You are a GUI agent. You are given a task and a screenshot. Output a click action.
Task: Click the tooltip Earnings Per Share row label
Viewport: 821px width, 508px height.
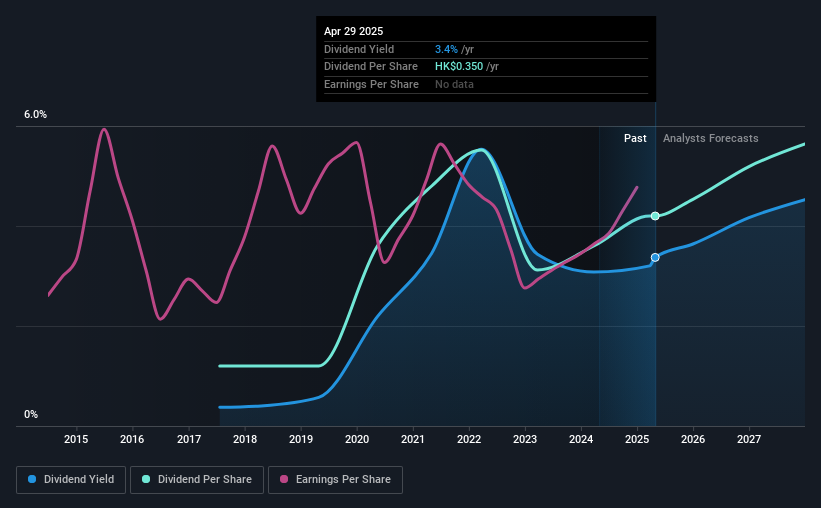point(371,84)
